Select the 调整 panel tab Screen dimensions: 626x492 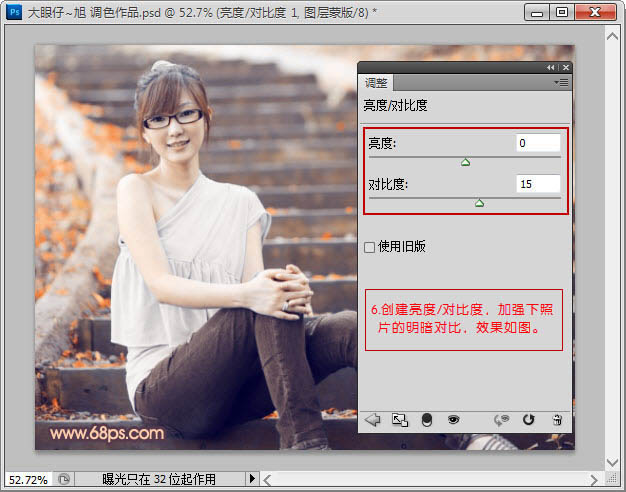click(x=376, y=83)
